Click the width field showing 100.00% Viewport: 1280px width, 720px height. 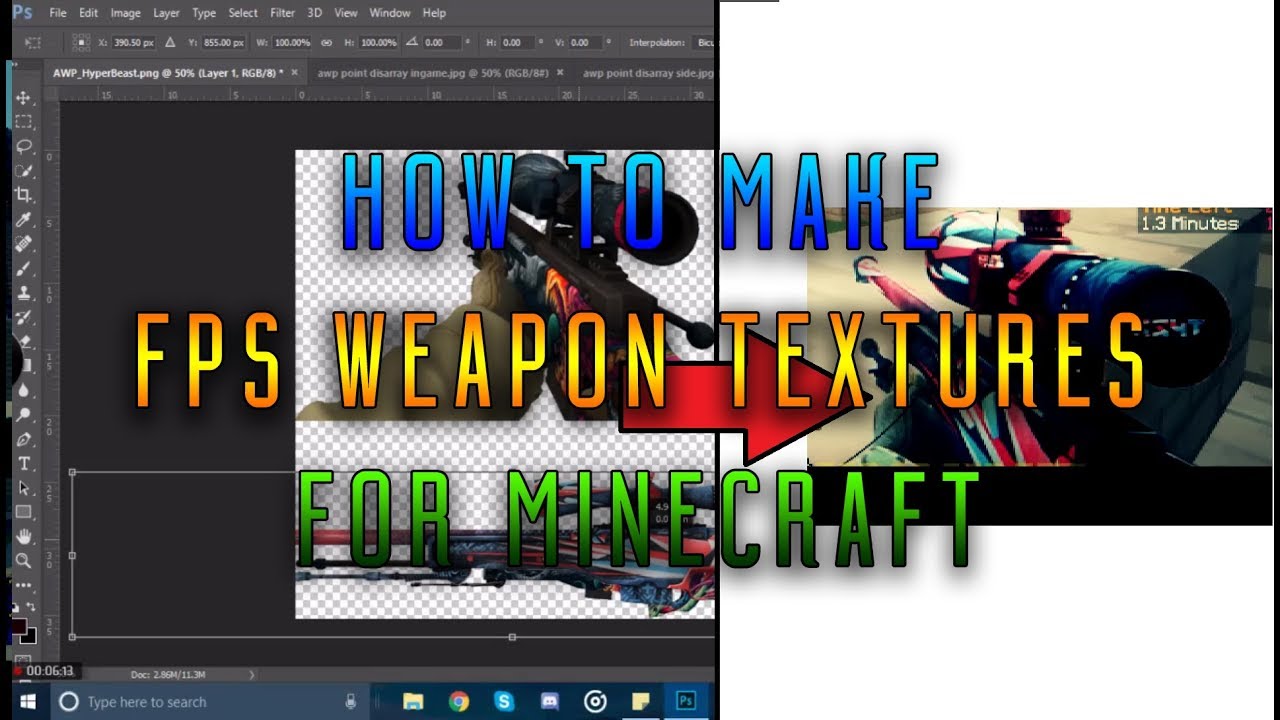[291, 43]
